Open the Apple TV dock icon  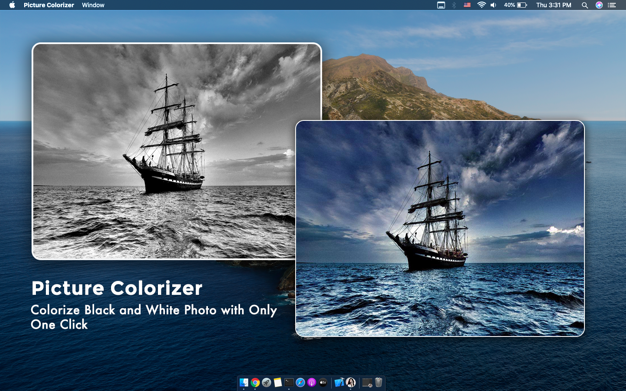(x=323, y=382)
